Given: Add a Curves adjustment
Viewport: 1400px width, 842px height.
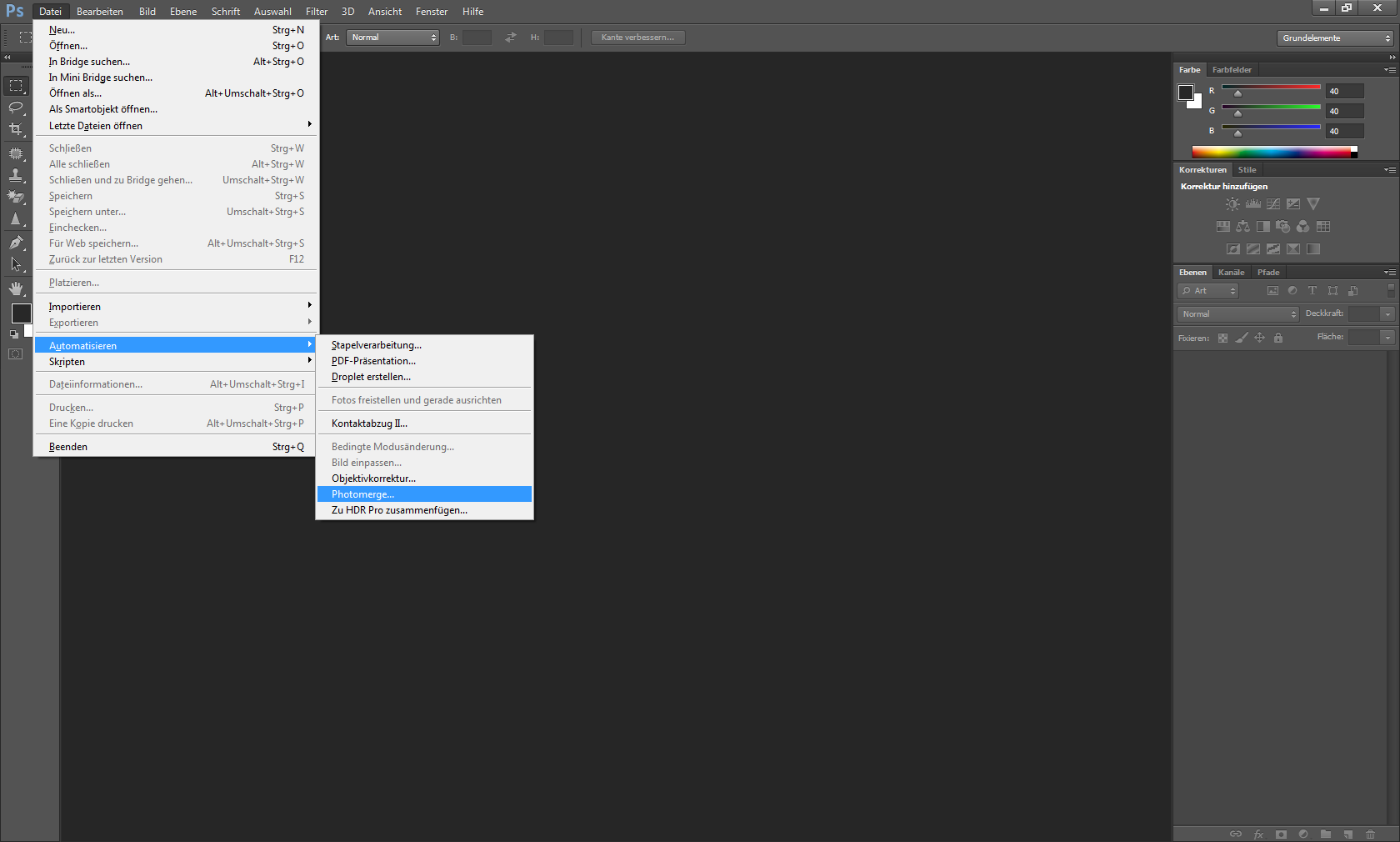Looking at the screenshot, I should 1273,204.
